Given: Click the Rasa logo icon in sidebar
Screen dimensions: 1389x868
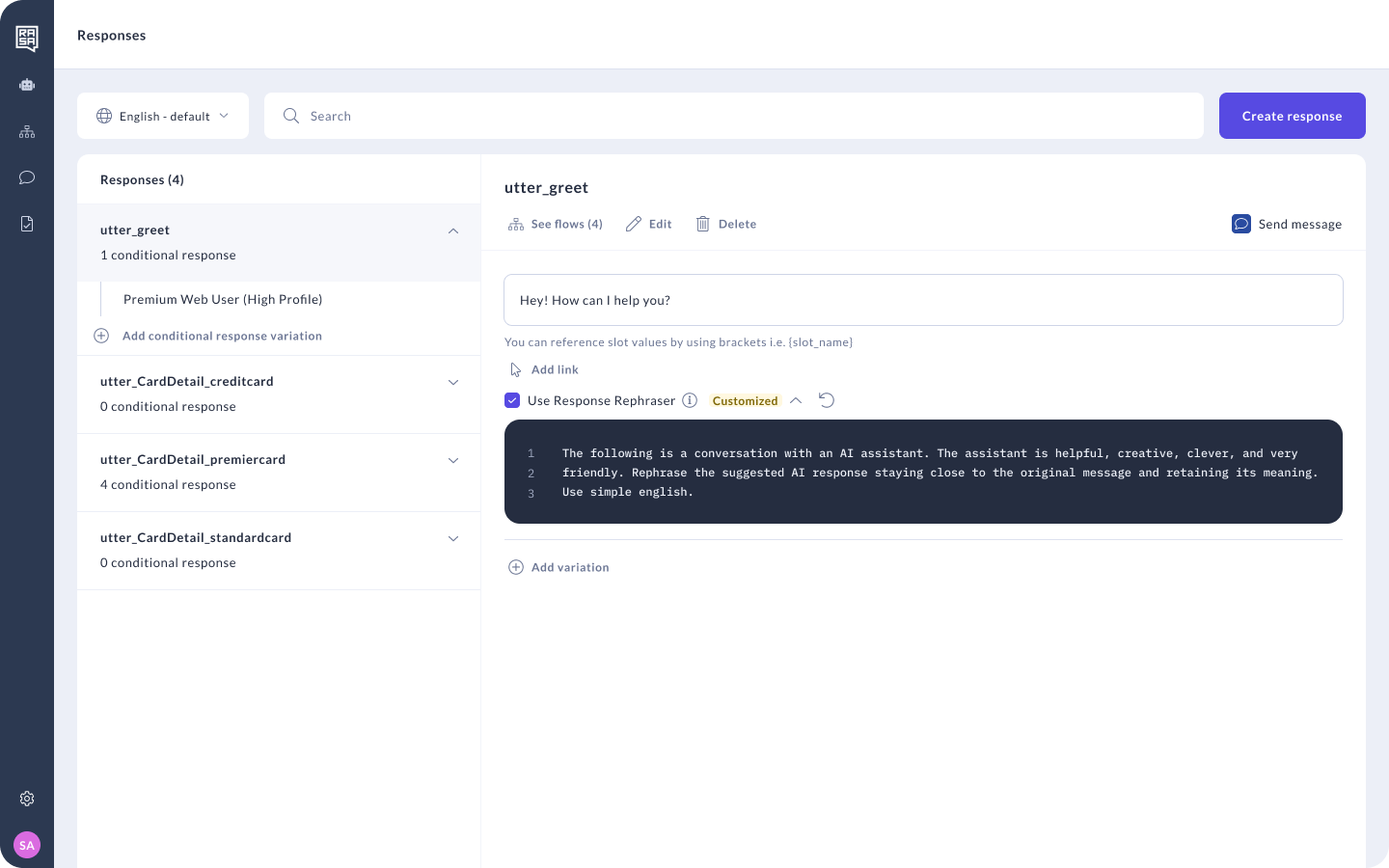Looking at the screenshot, I should (27, 38).
